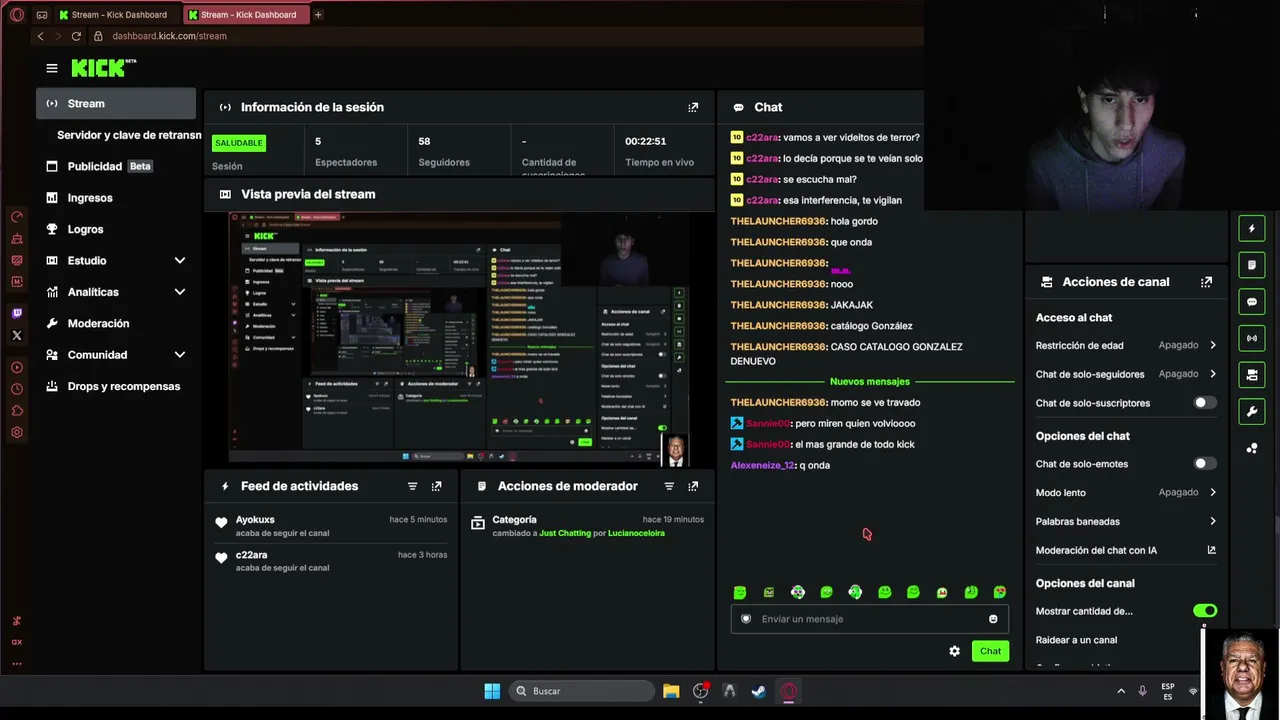The width and height of the screenshot is (1280, 720).
Task: Open Moderación in the sidebar
Action: (x=116, y=324)
